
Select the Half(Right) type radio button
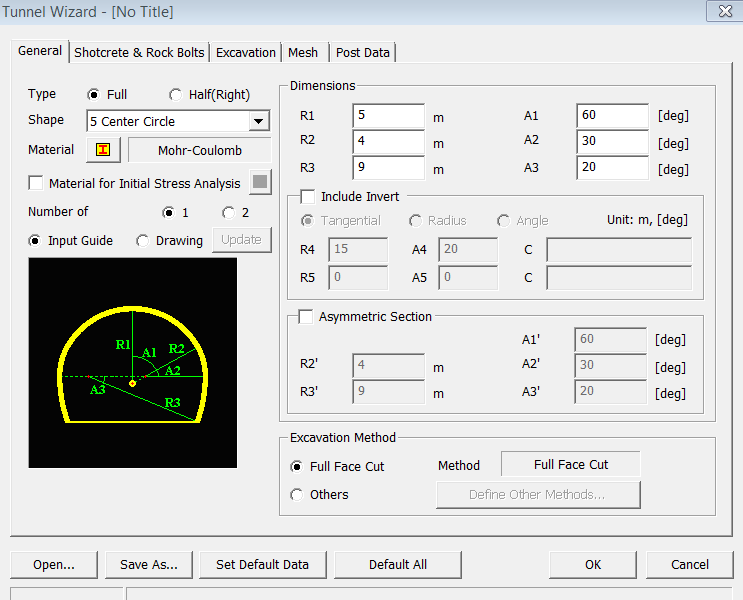176,95
